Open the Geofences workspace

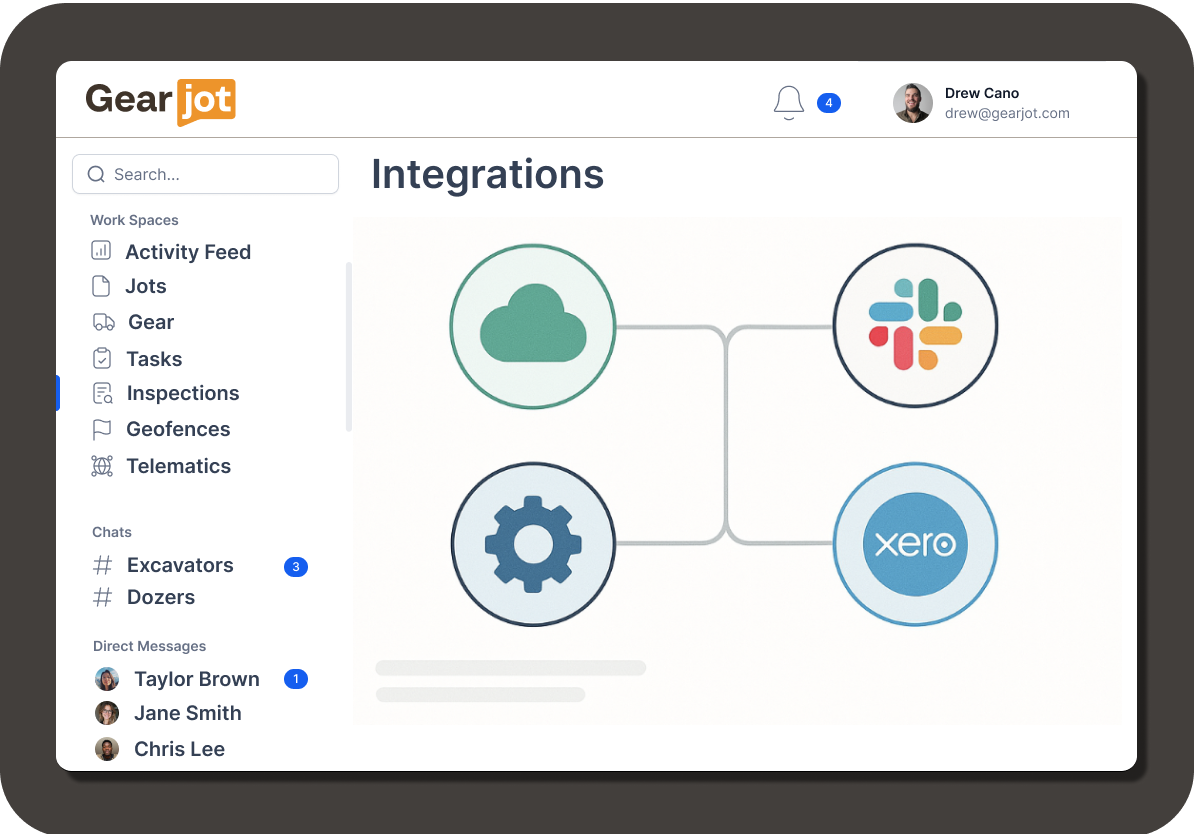[x=178, y=430]
